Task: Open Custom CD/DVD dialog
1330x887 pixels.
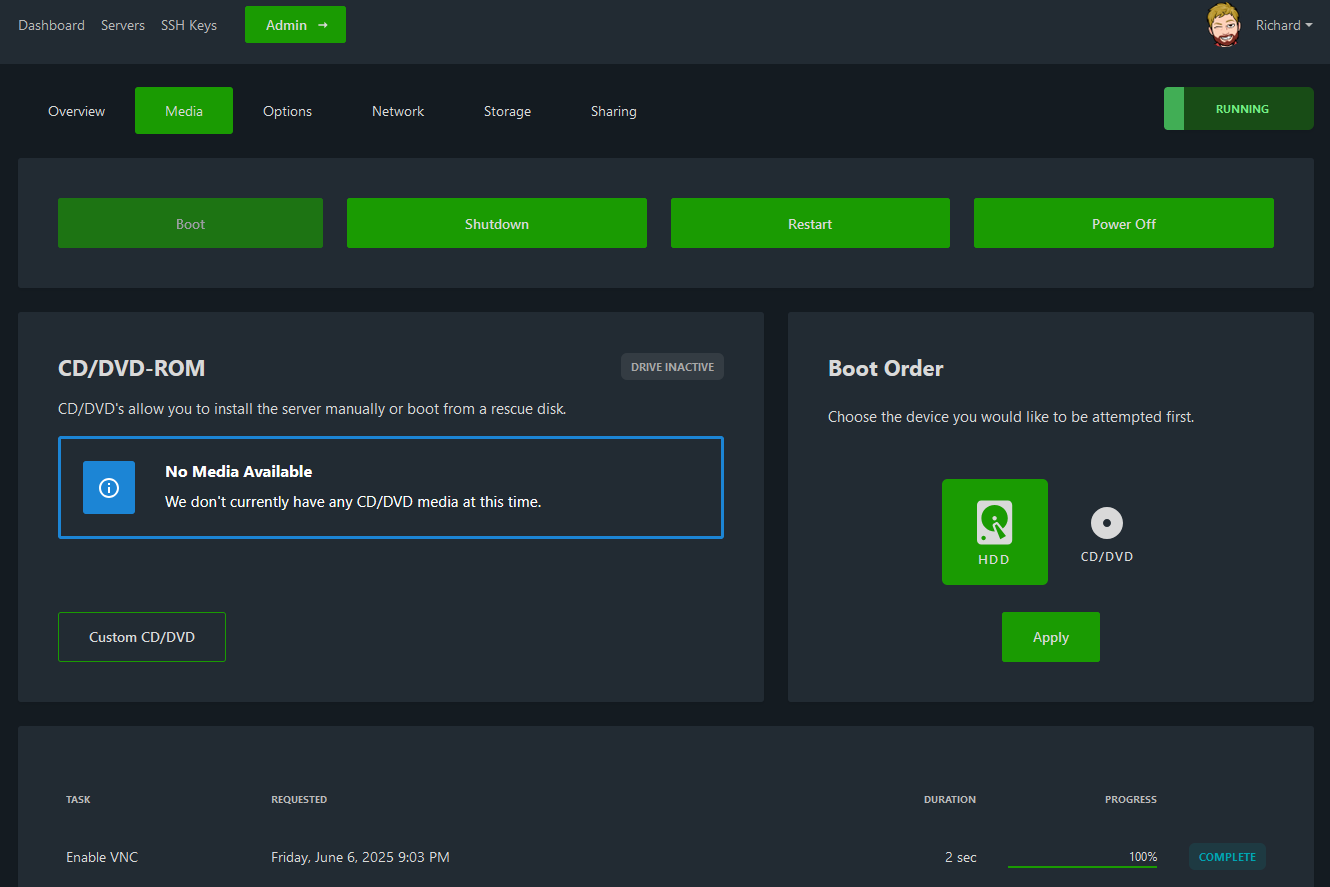Action: coord(142,637)
